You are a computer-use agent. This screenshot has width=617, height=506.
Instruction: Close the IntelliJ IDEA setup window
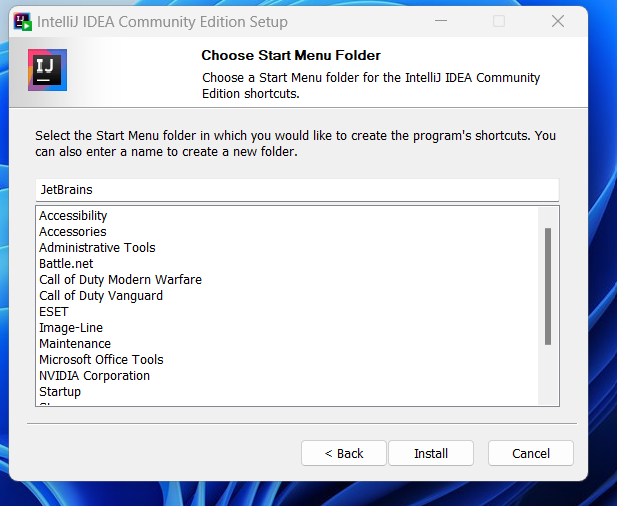pos(558,21)
